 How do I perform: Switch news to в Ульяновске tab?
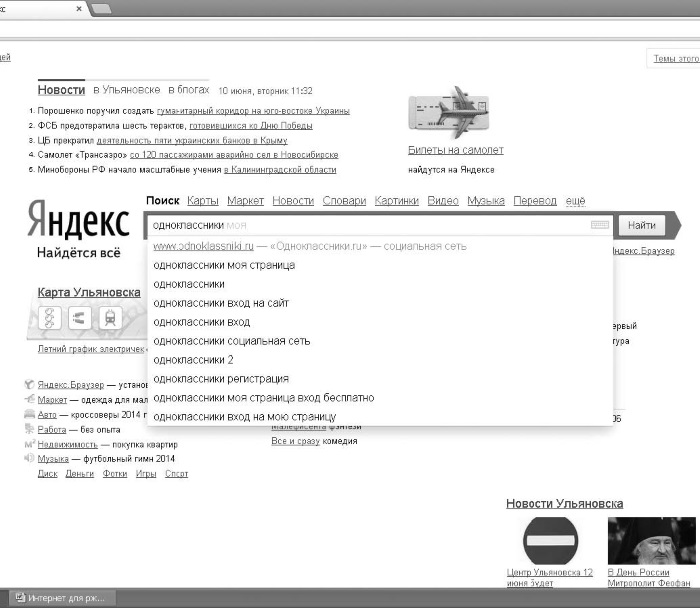point(126,90)
